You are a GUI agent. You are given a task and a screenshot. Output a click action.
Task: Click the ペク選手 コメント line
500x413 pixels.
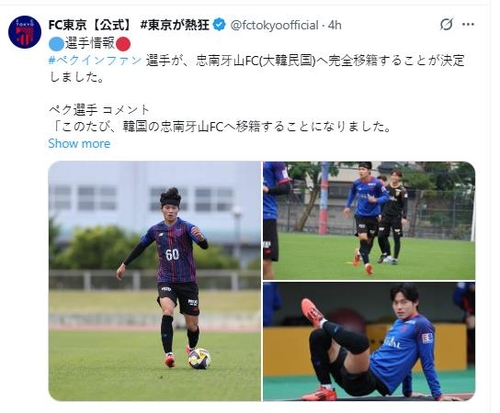click(x=100, y=110)
